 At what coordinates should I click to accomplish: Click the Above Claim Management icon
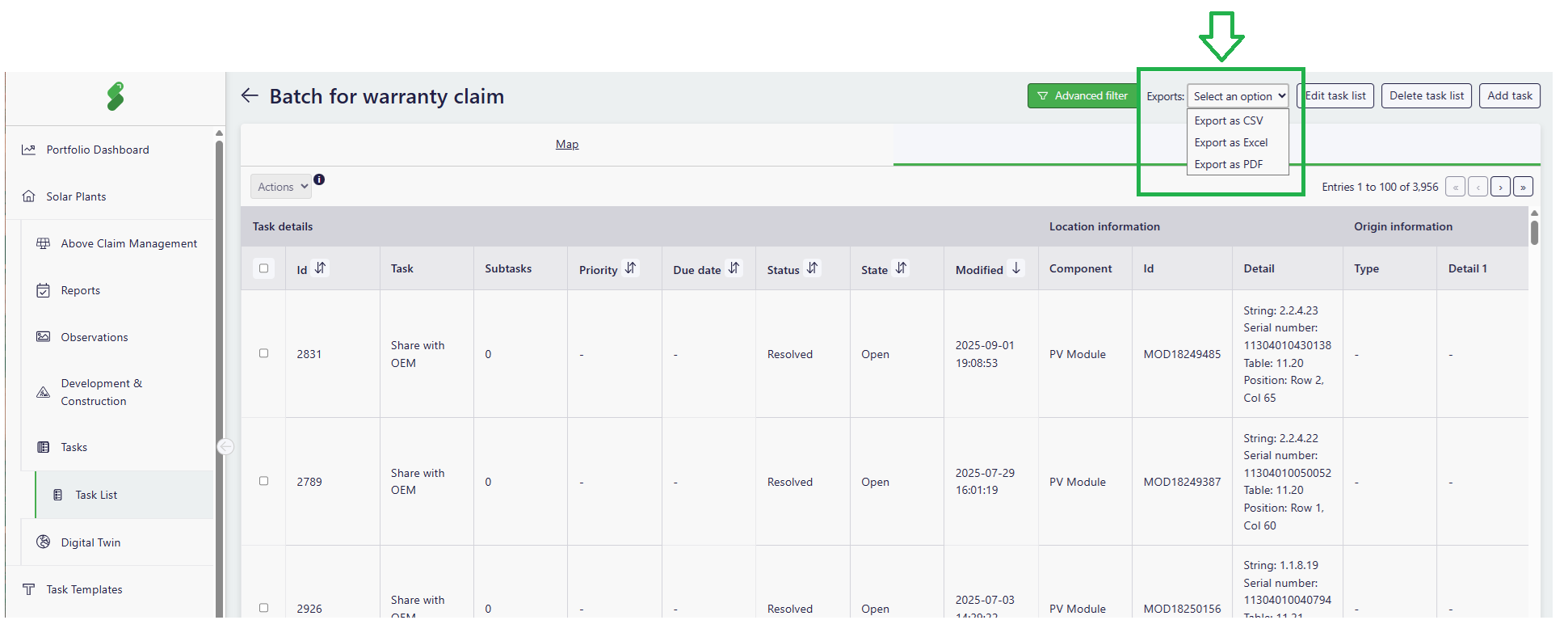pyautogui.click(x=44, y=243)
